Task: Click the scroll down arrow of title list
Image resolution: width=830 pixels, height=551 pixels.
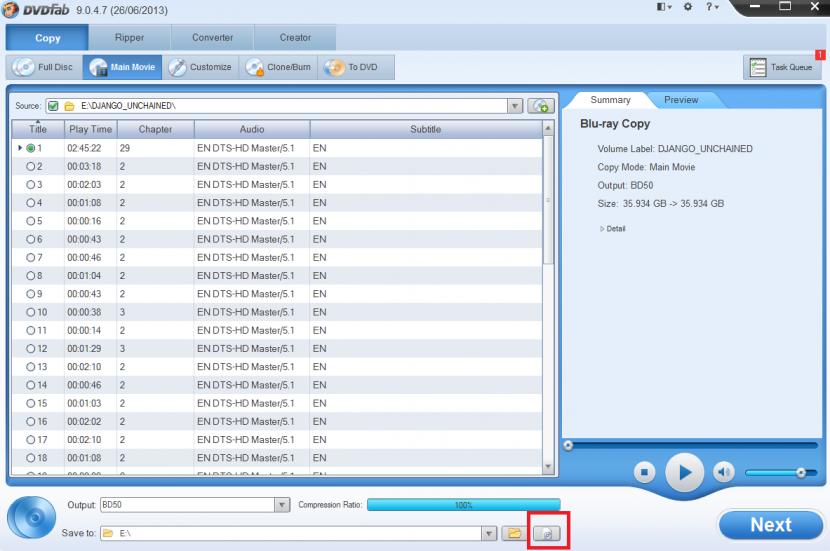Action: (x=548, y=467)
